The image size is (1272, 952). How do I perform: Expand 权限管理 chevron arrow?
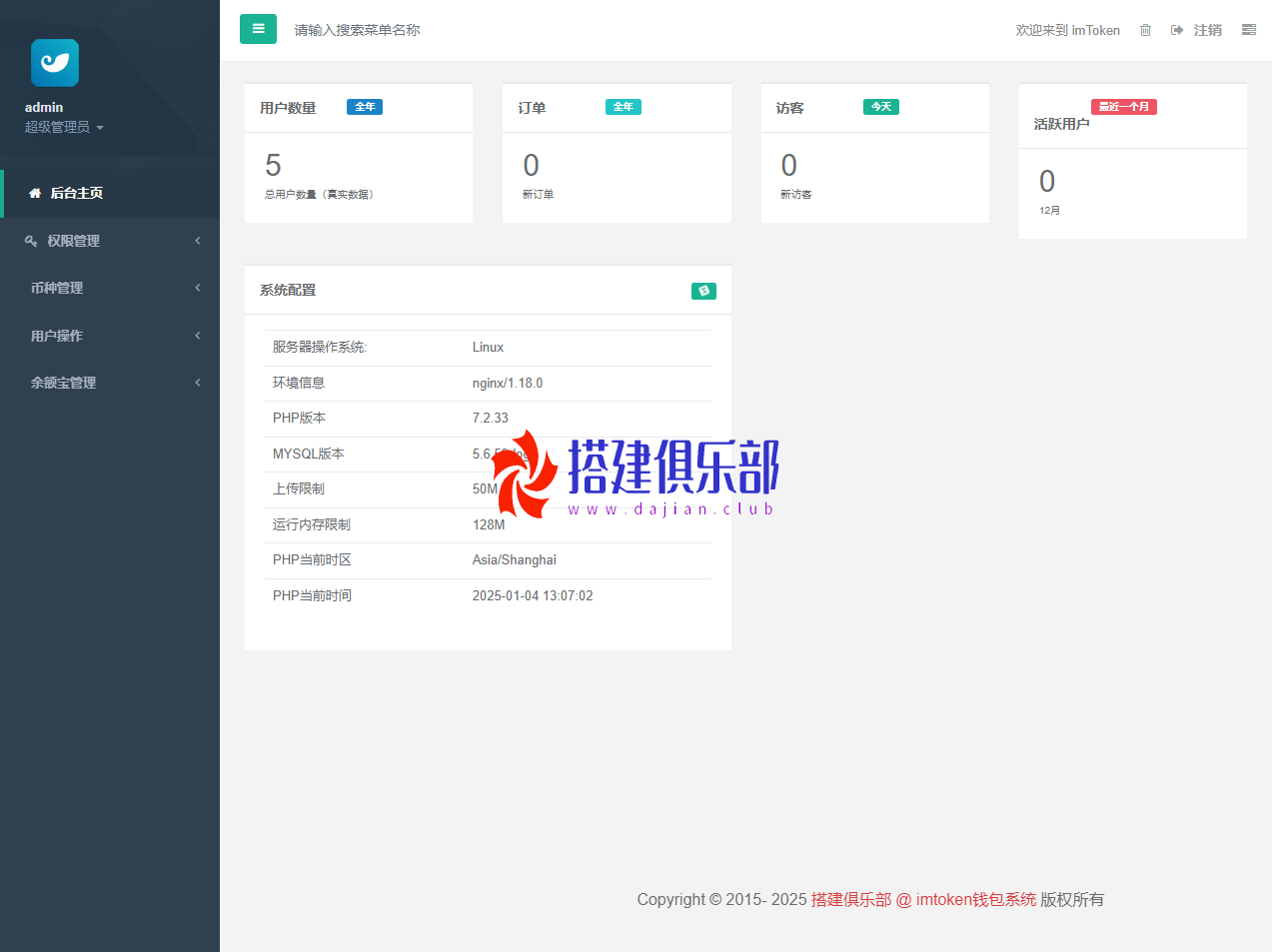(198, 241)
